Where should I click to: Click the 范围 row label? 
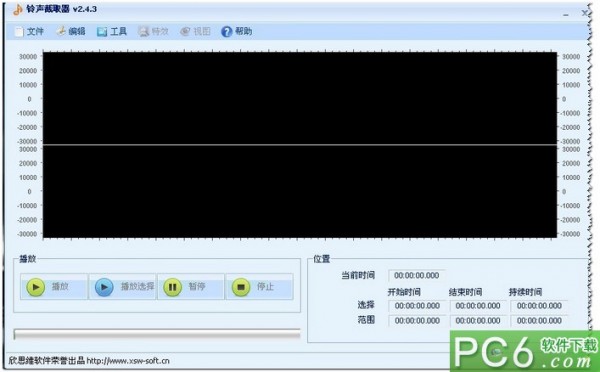pyautogui.click(x=366, y=320)
